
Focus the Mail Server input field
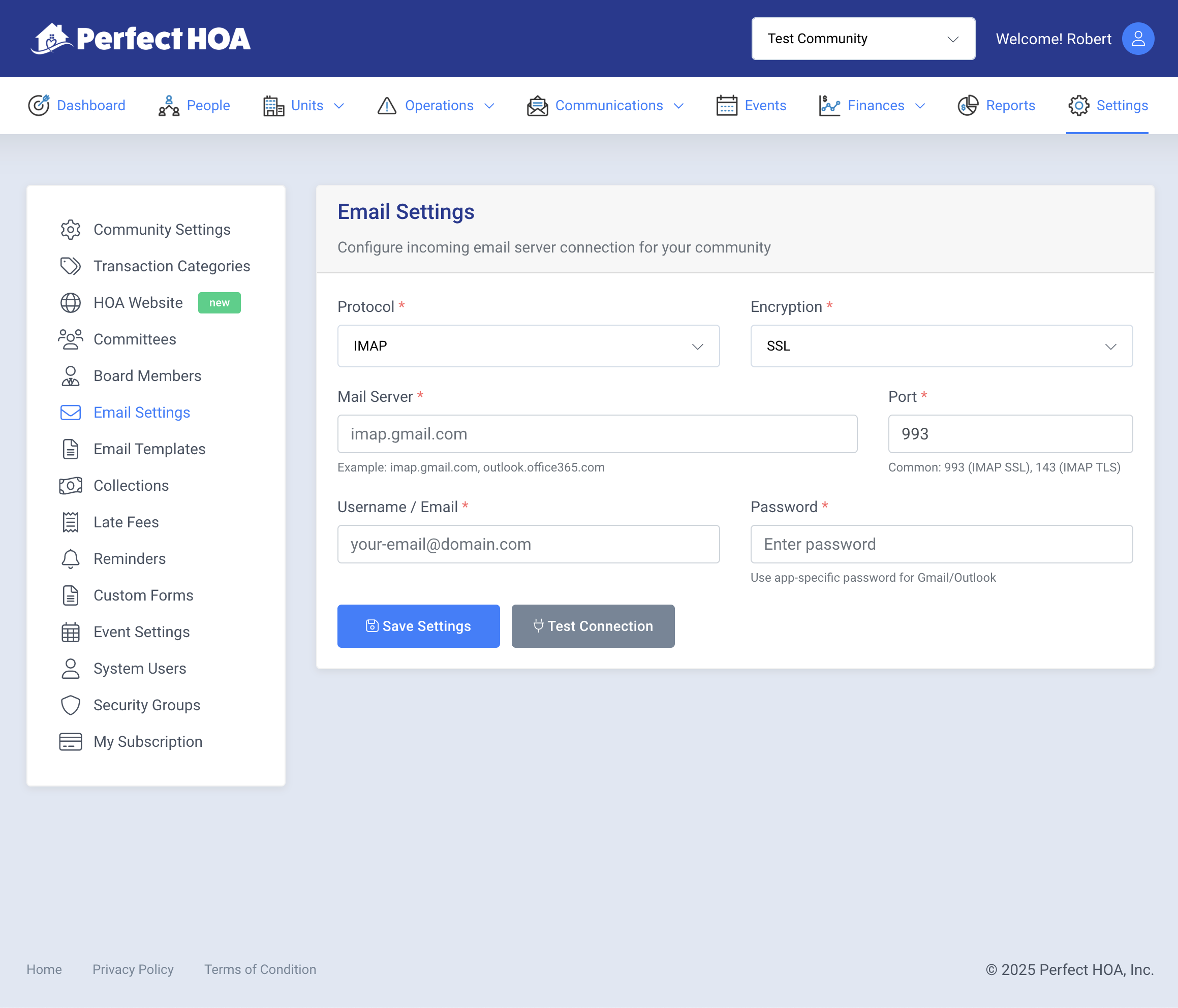click(x=597, y=434)
